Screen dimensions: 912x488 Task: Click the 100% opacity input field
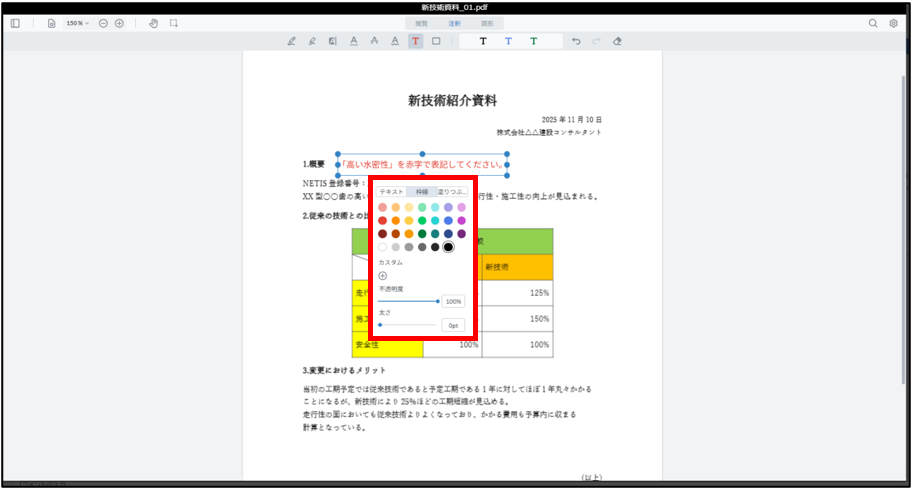tap(453, 301)
